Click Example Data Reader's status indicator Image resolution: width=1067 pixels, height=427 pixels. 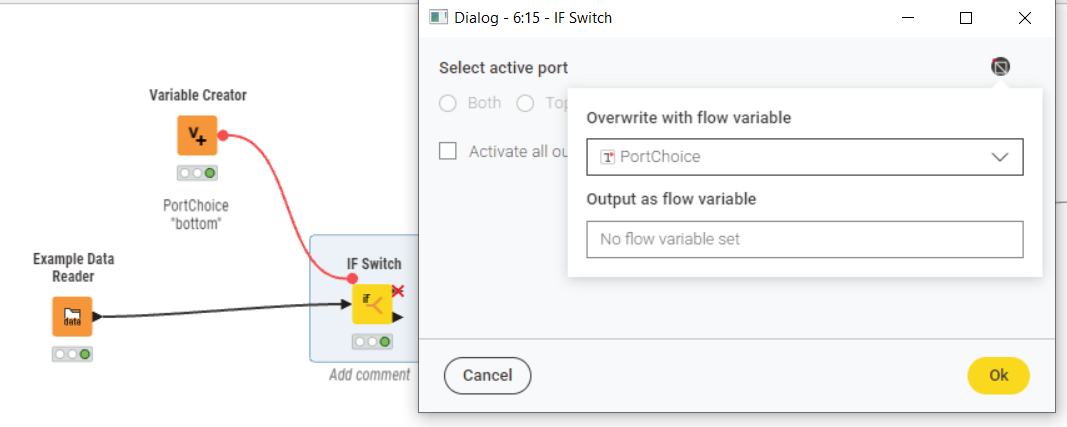[72, 354]
